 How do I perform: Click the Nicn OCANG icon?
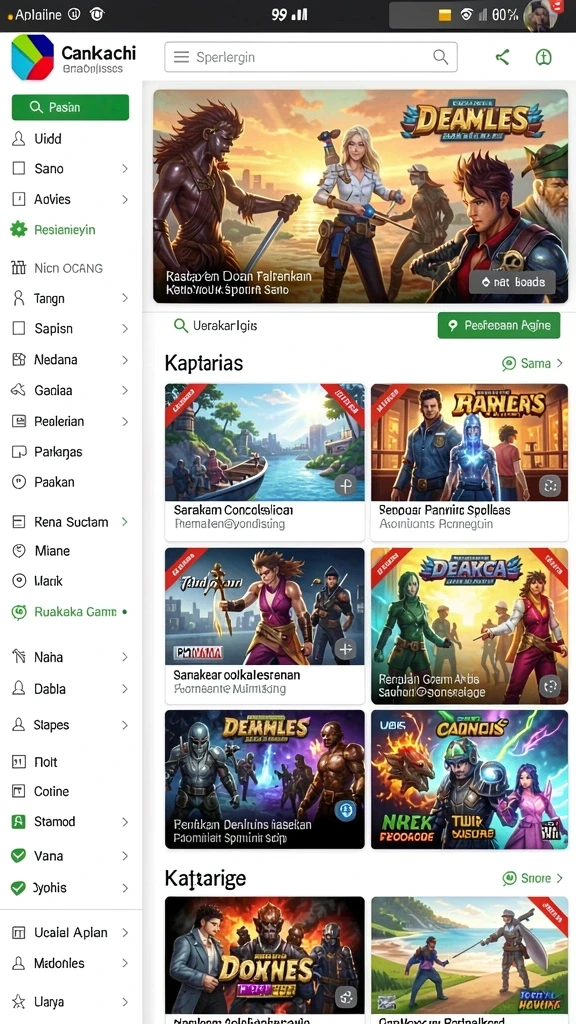19,268
